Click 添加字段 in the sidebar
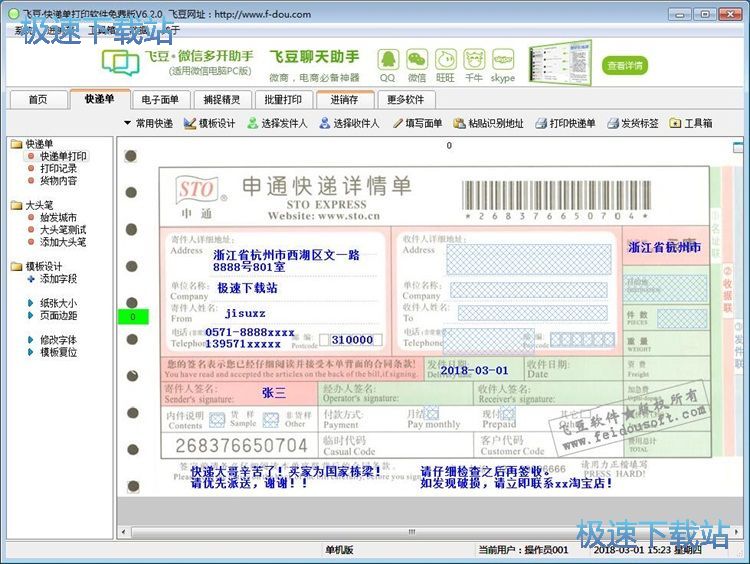The width and height of the screenshot is (750, 564). click(58, 279)
